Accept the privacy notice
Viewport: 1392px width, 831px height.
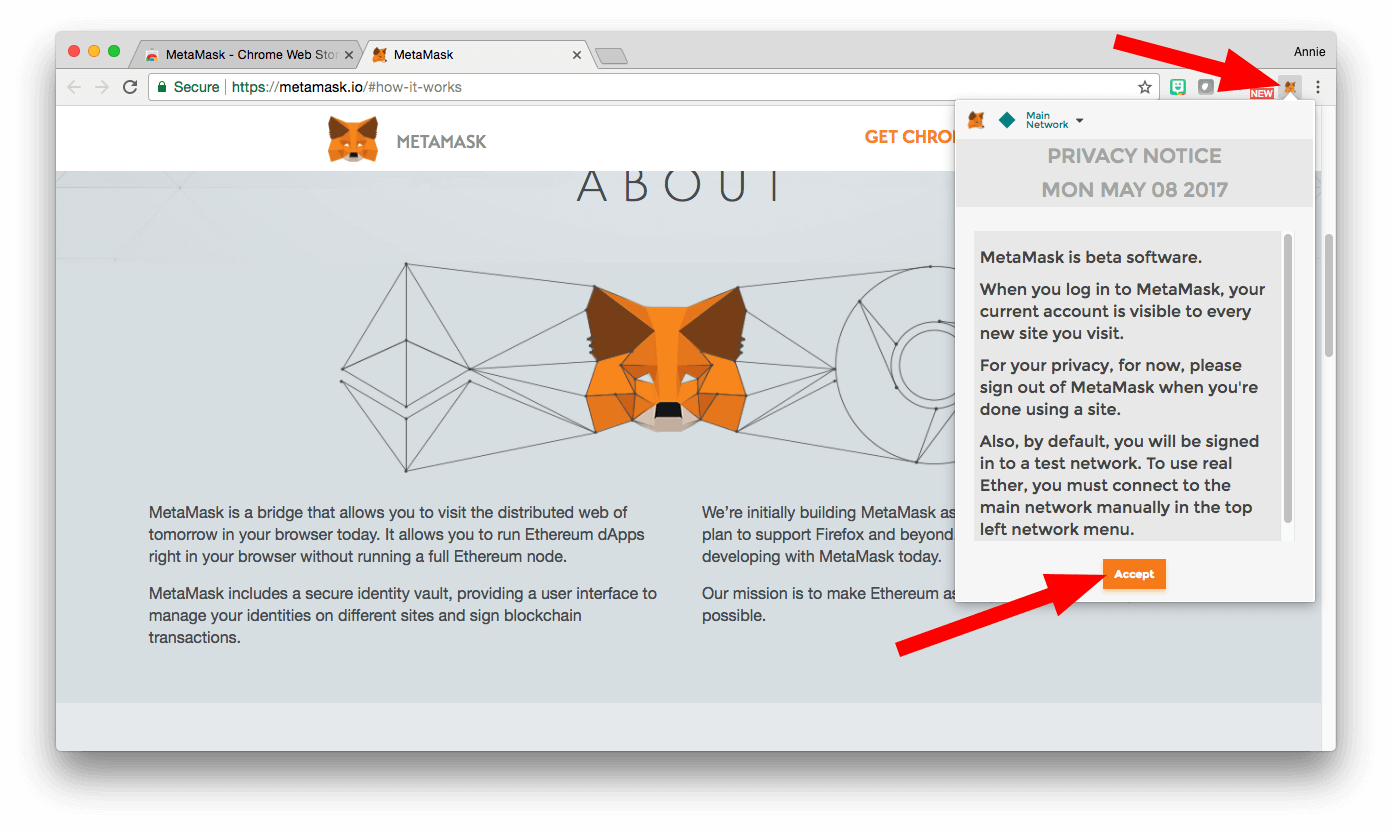pos(1134,574)
